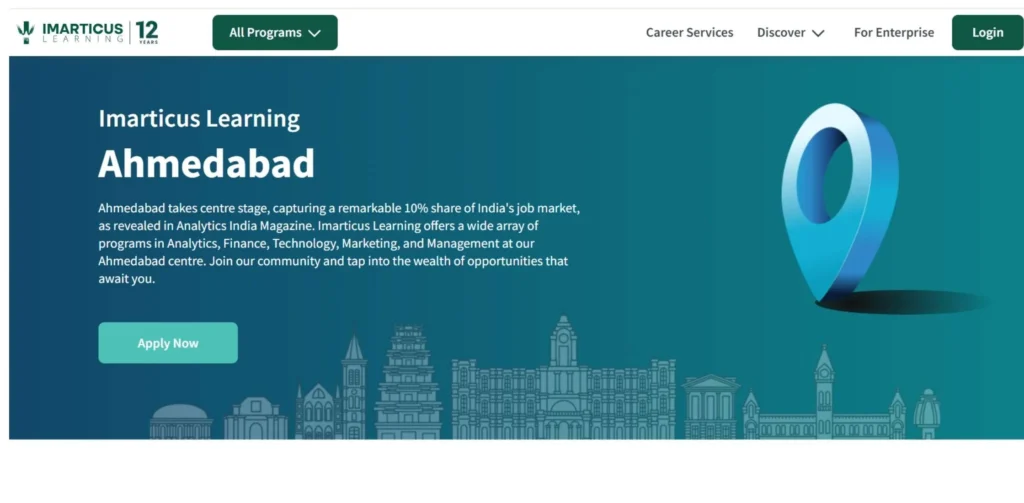Click the pillared building right of the palace

(711, 408)
